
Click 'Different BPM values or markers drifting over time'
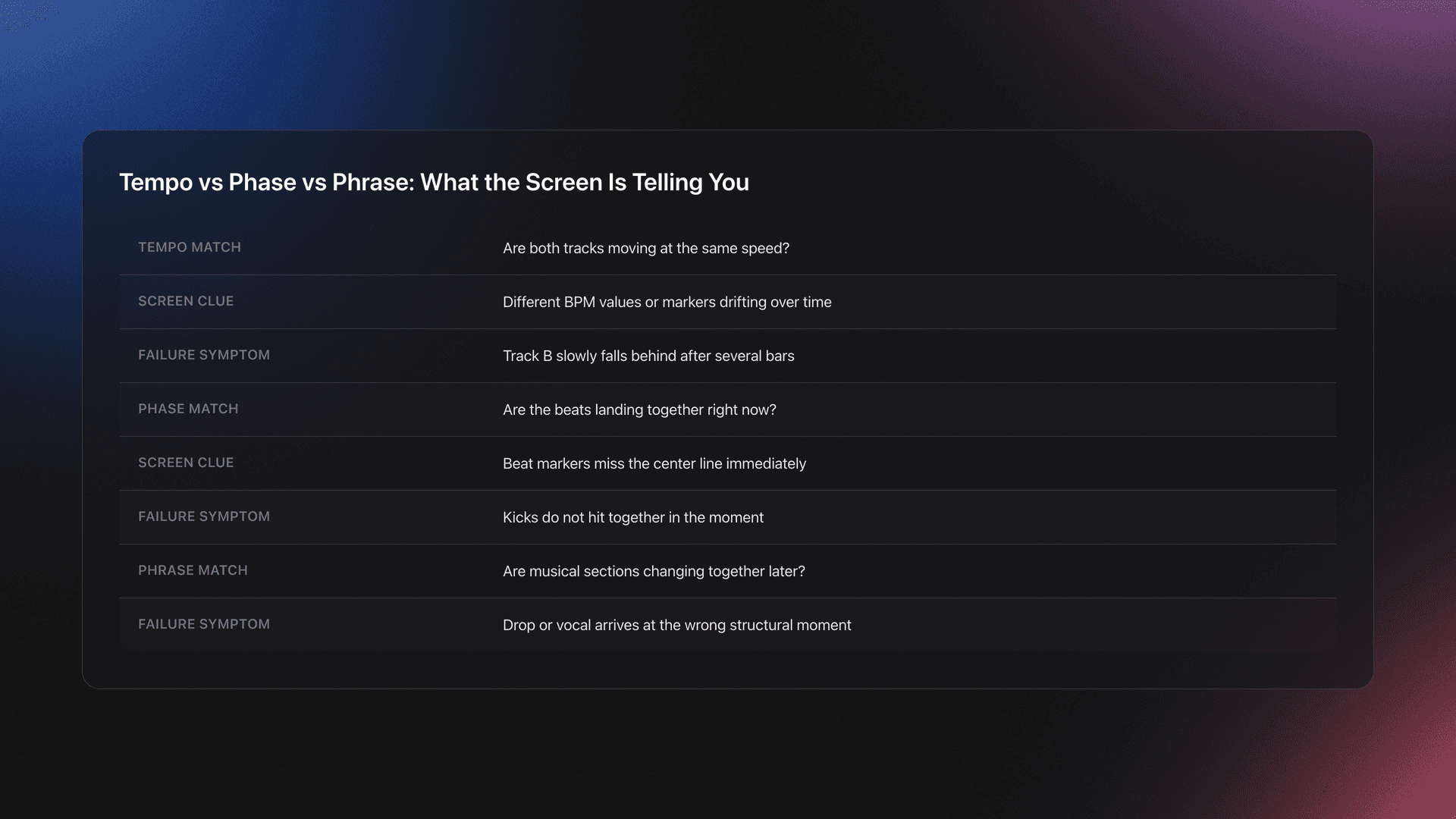pos(667,303)
